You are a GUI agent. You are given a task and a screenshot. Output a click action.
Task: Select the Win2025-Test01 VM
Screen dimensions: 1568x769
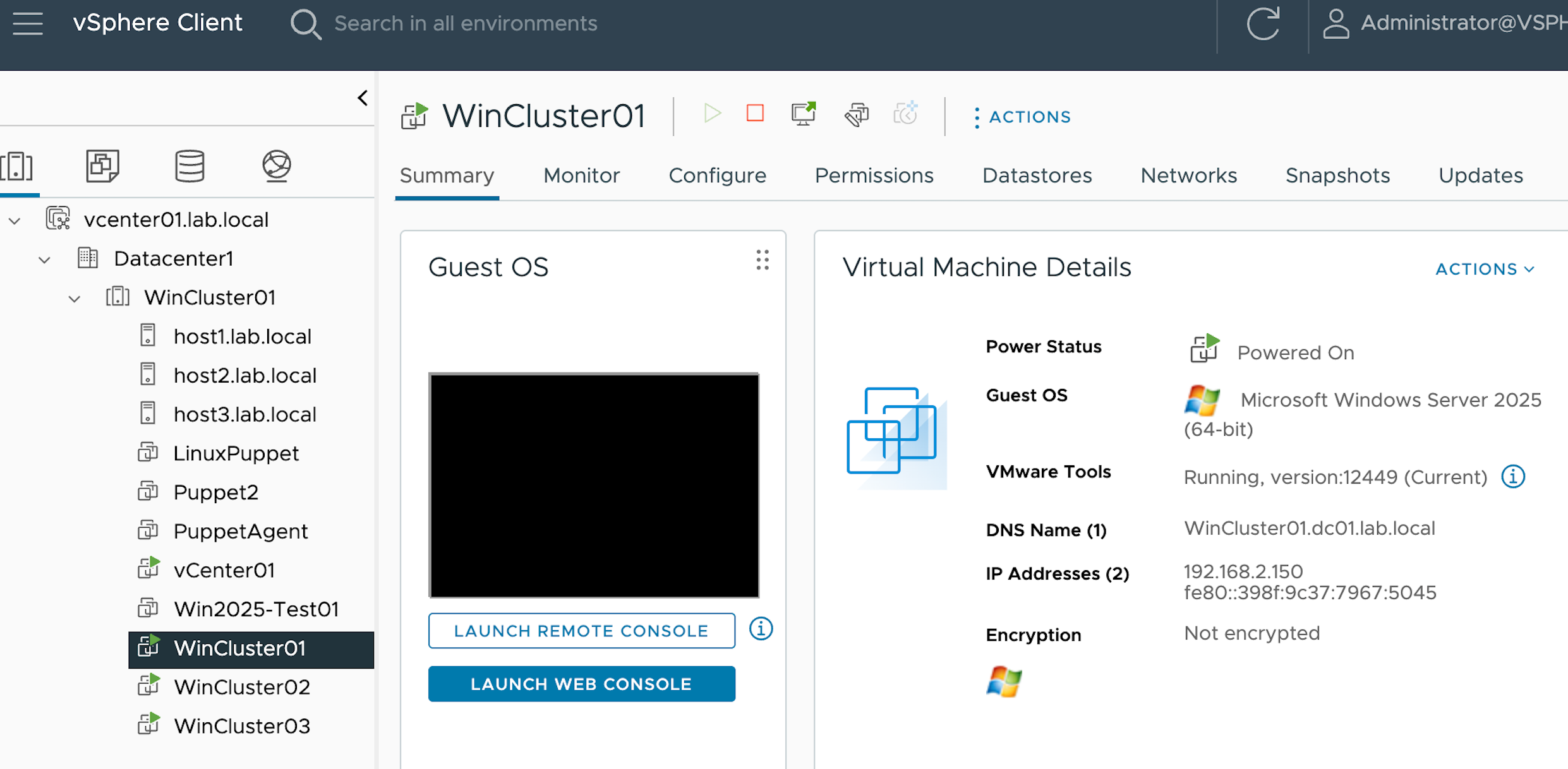[256, 609]
